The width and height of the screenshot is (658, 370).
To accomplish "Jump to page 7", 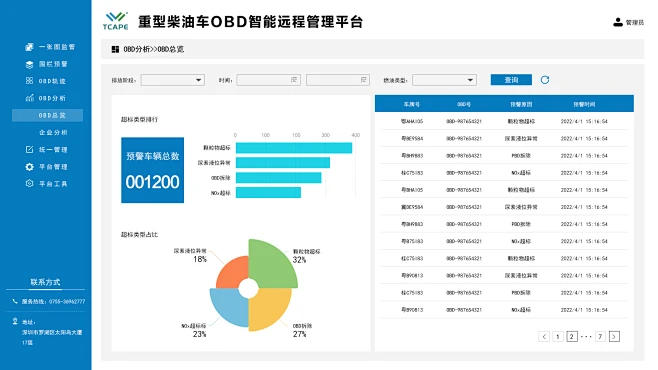I will [x=601, y=336].
